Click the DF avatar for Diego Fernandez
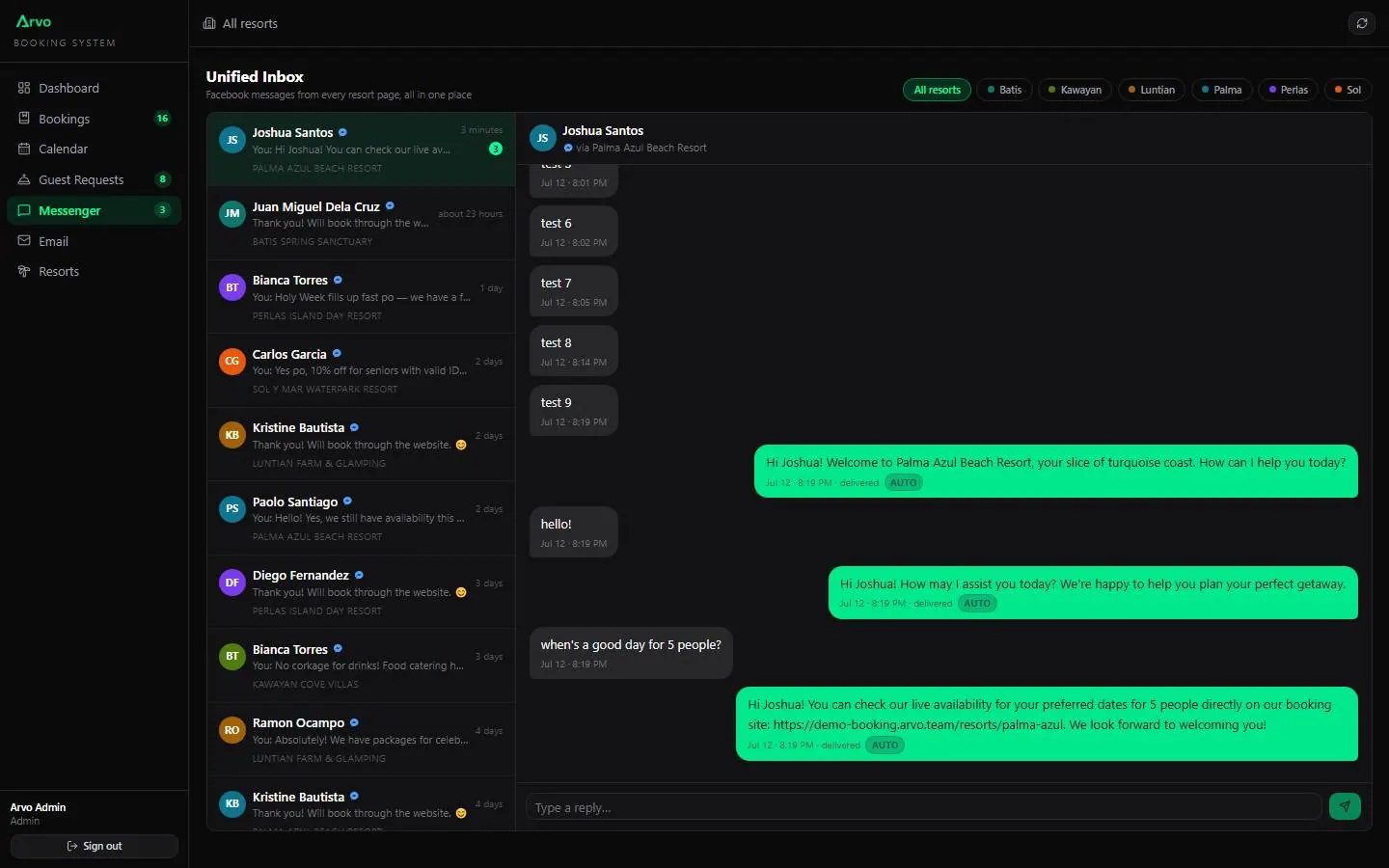The height and width of the screenshot is (868, 1389). click(x=231, y=583)
